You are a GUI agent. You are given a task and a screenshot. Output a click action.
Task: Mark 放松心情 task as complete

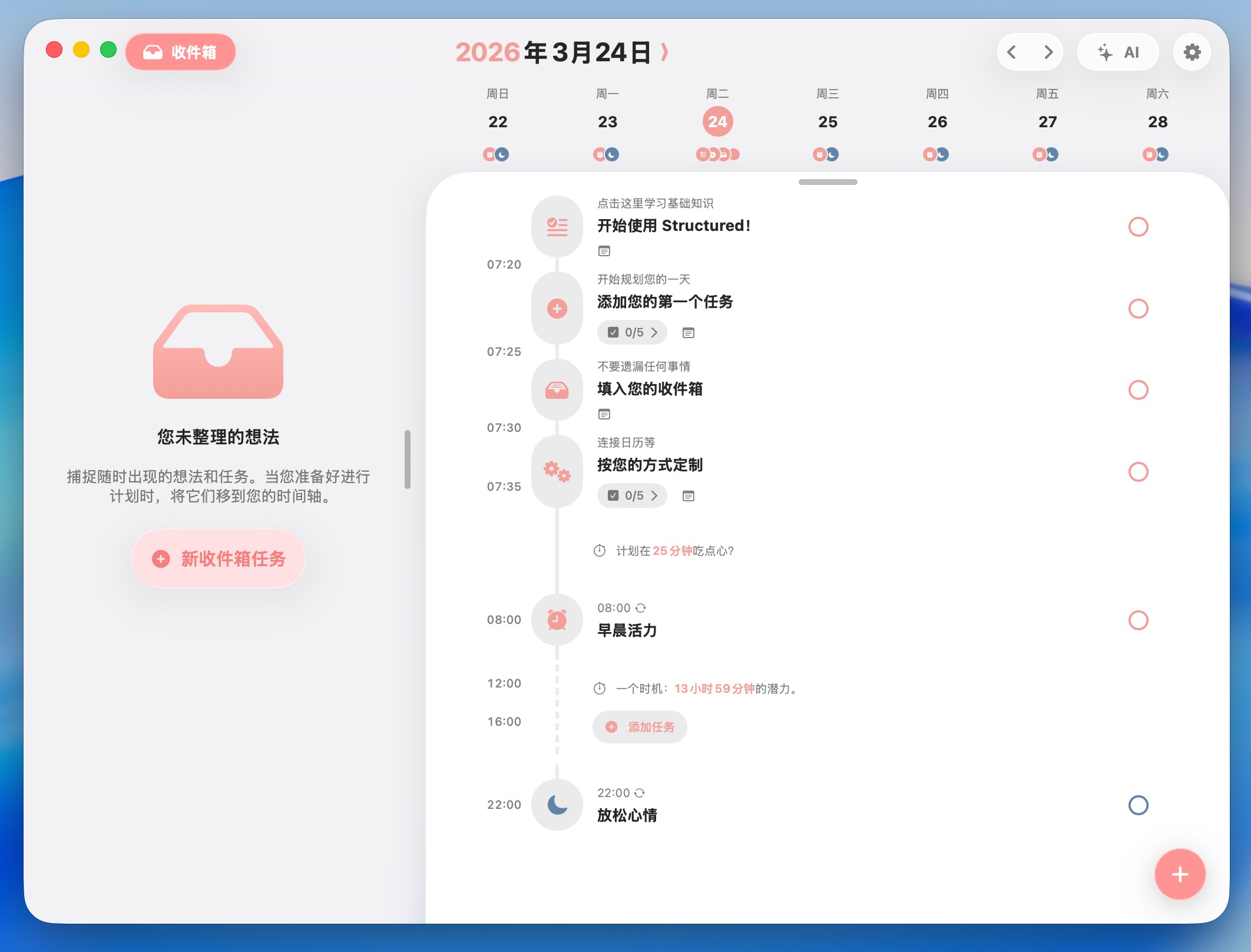point(1138,805)
